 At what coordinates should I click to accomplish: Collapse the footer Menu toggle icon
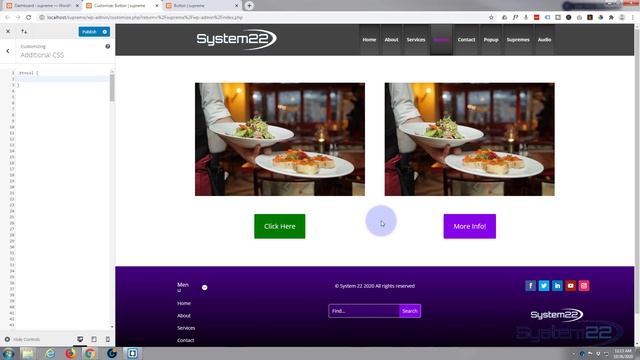[204, 287]
